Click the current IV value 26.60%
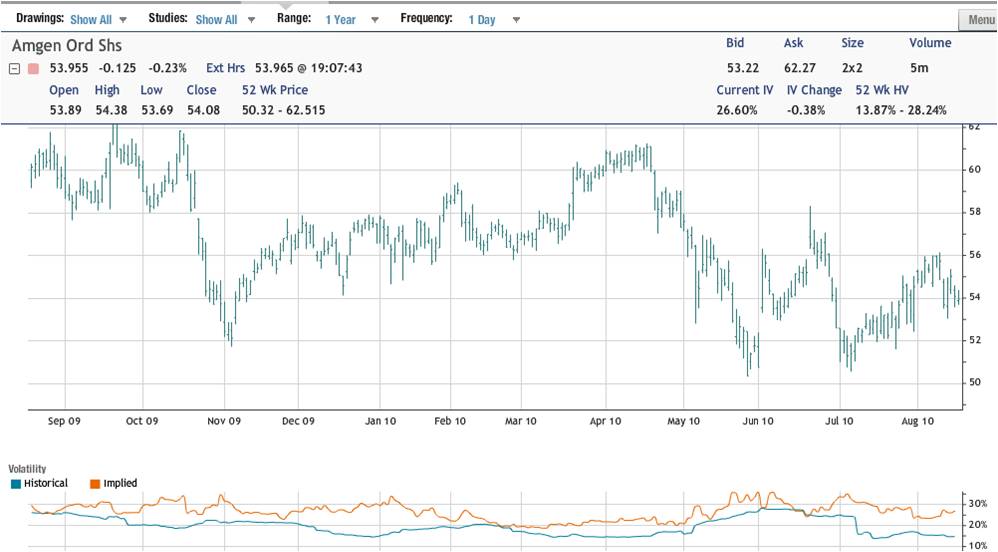Viewport: 998px width, 552px height. click(737, 110)
